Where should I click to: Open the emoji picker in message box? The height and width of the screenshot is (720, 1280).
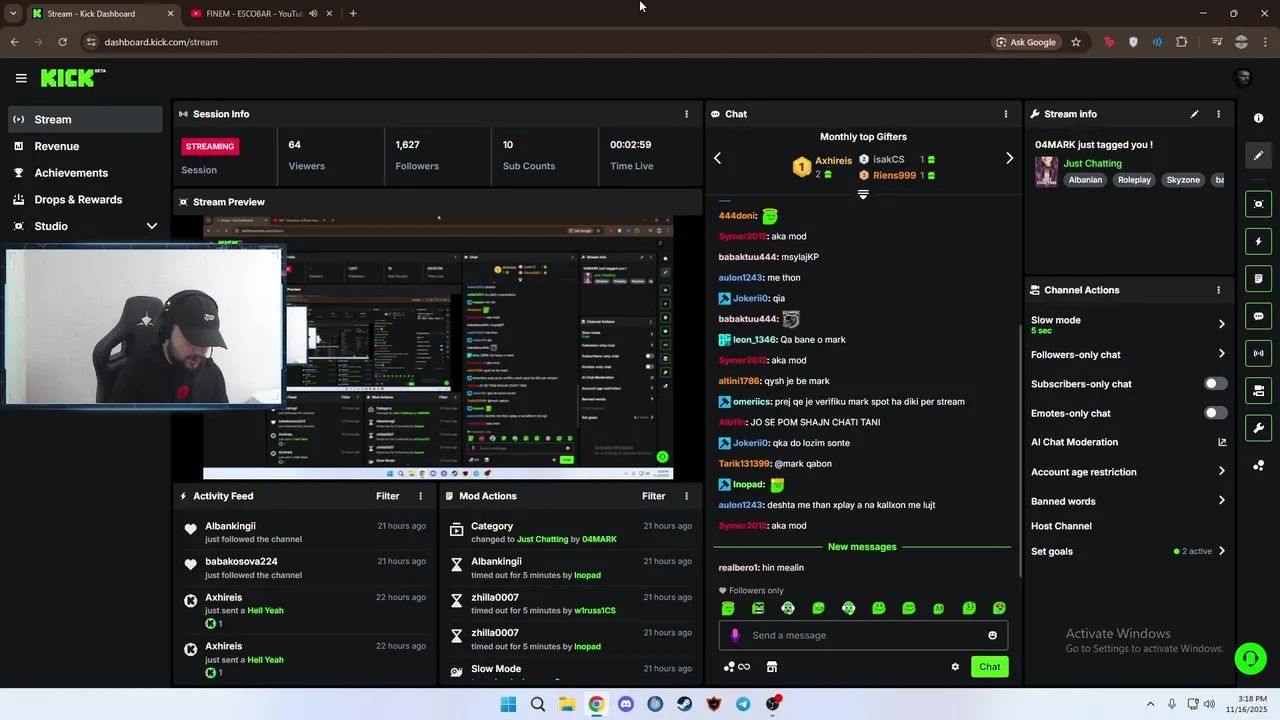pyautogui.click(x=992, y=635)
